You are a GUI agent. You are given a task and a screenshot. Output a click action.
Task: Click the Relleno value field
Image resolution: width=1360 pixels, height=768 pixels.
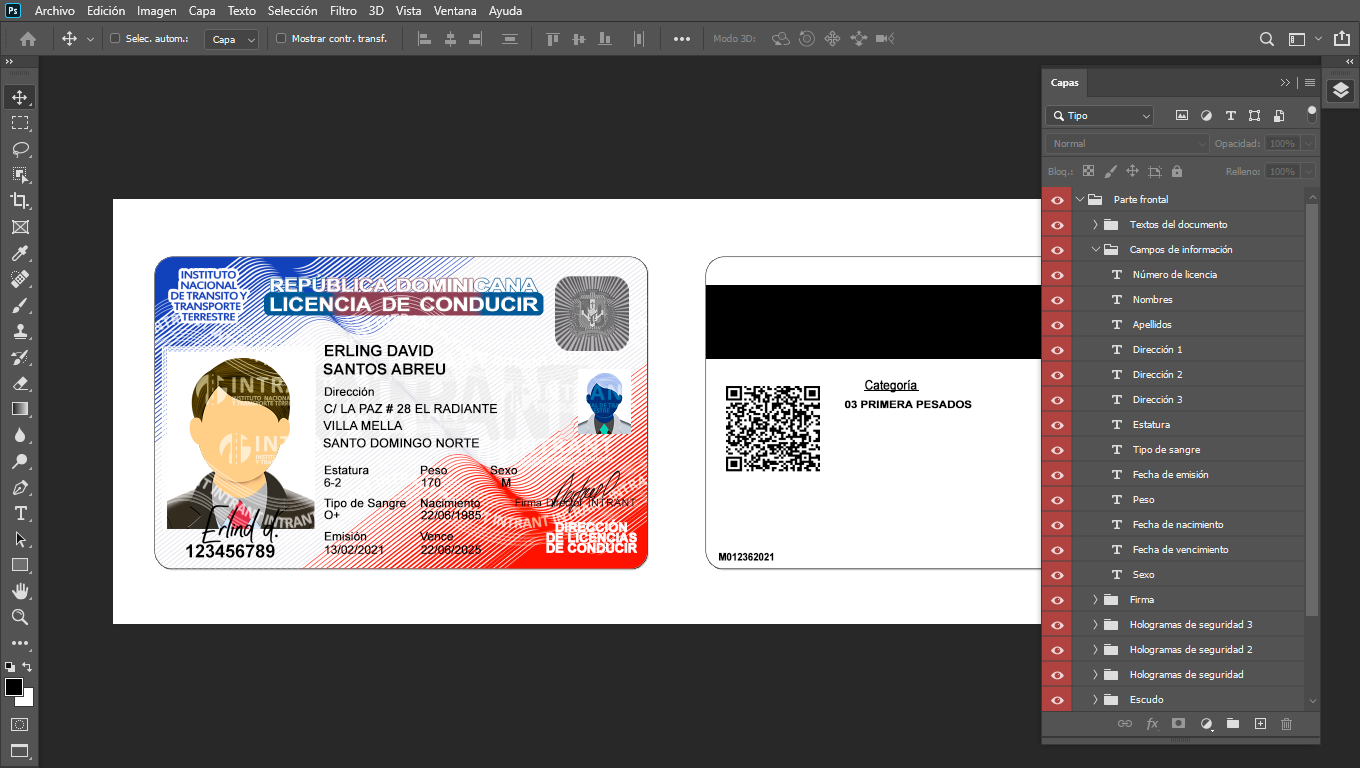pyautogui.click(x=1282, y=172)
